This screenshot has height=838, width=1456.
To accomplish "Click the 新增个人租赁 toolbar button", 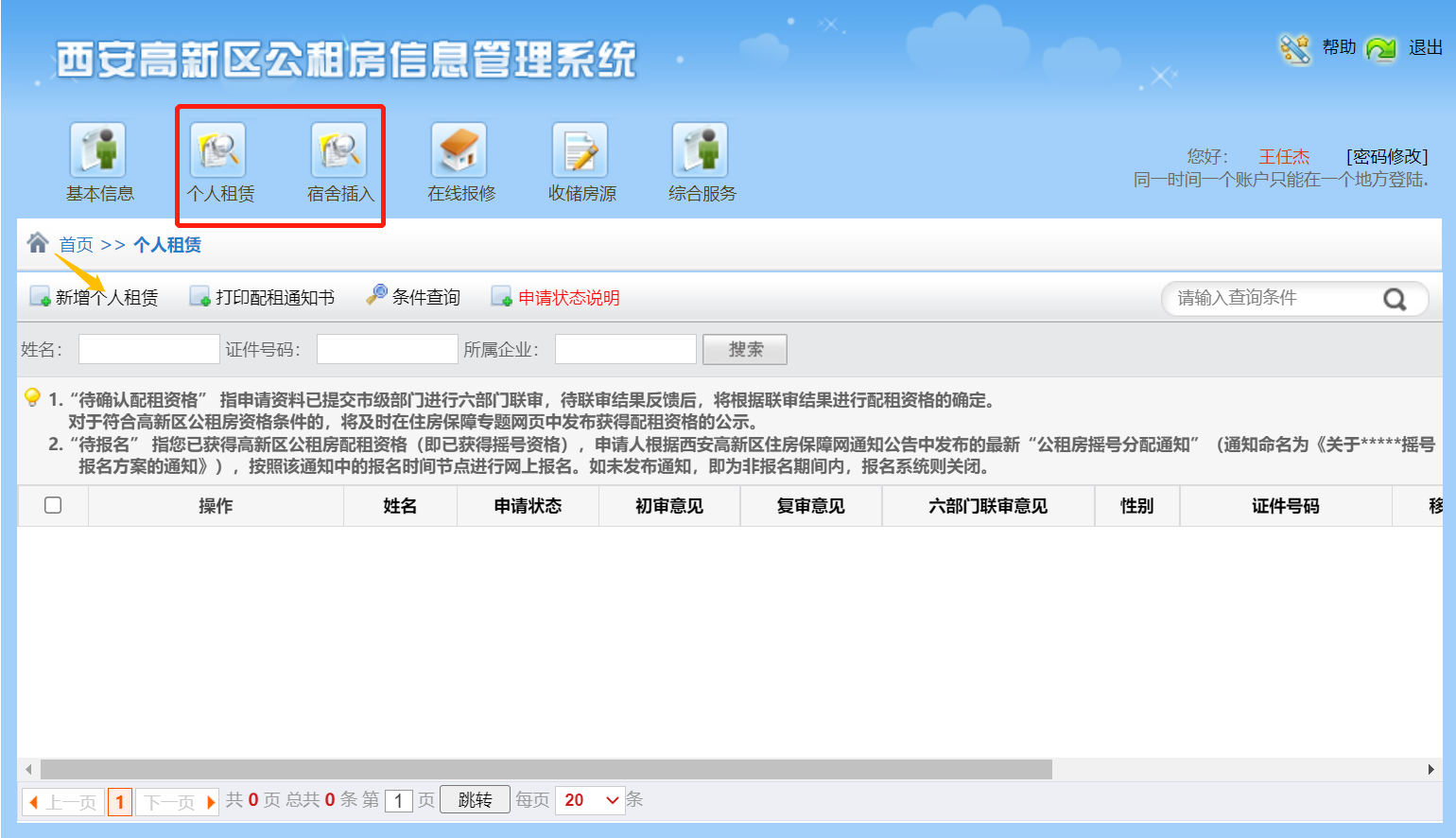I will tap(94, 297).
